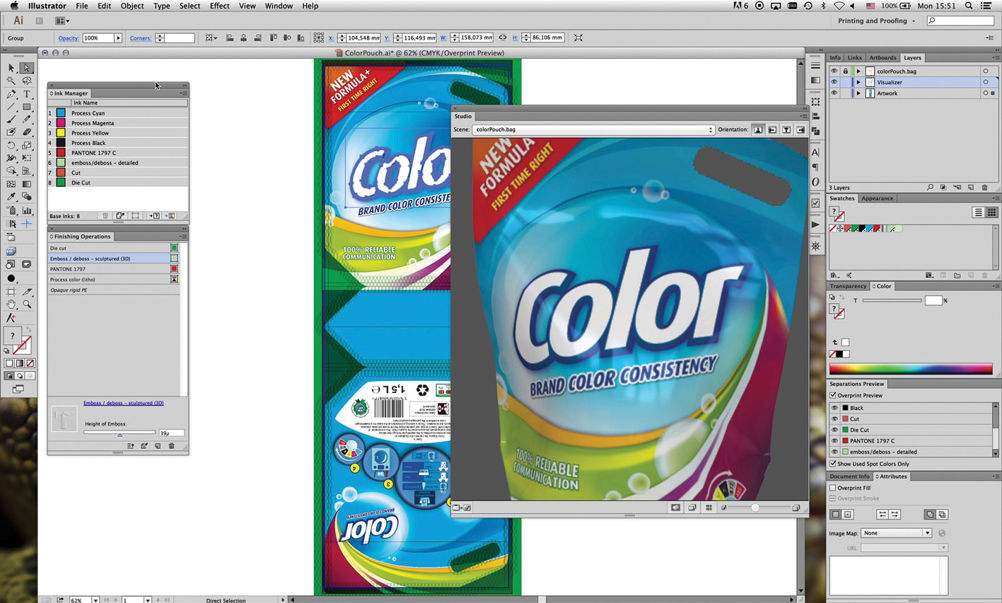Open Spotlight search in the menu bar
The height and width of the screenshot is (603, 1002).
[969, 6]
